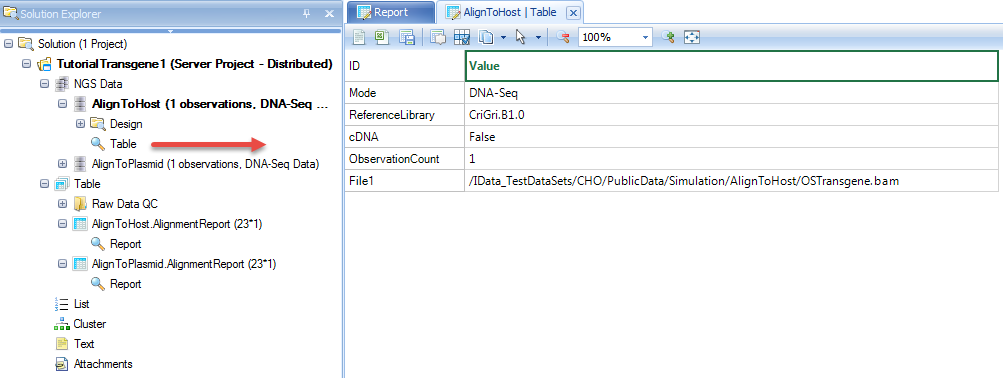1003x378 pixels.
Task: Click the DNA-Seq value cell
Action: click(x=732, y=93)
